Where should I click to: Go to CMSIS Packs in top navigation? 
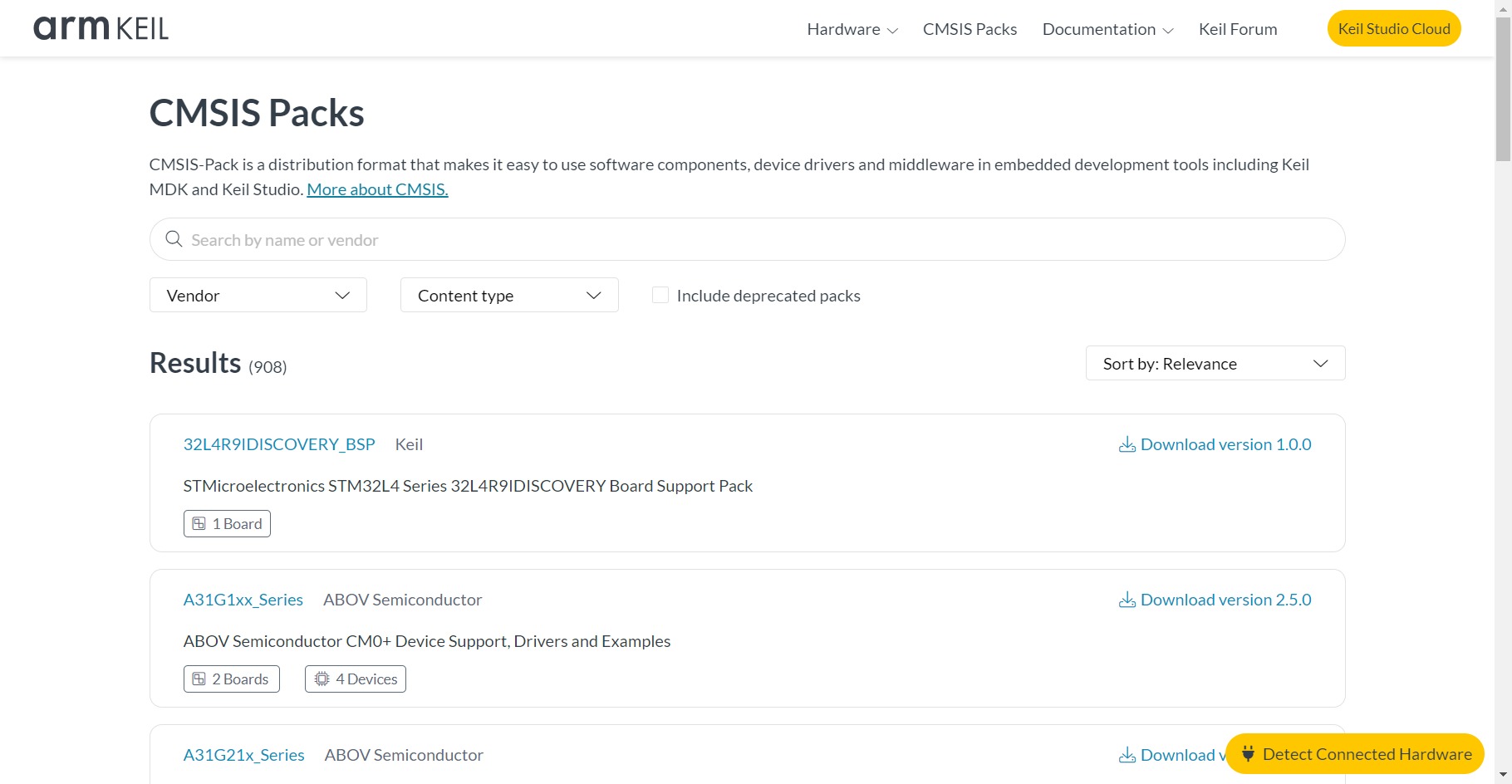[970, 29]
